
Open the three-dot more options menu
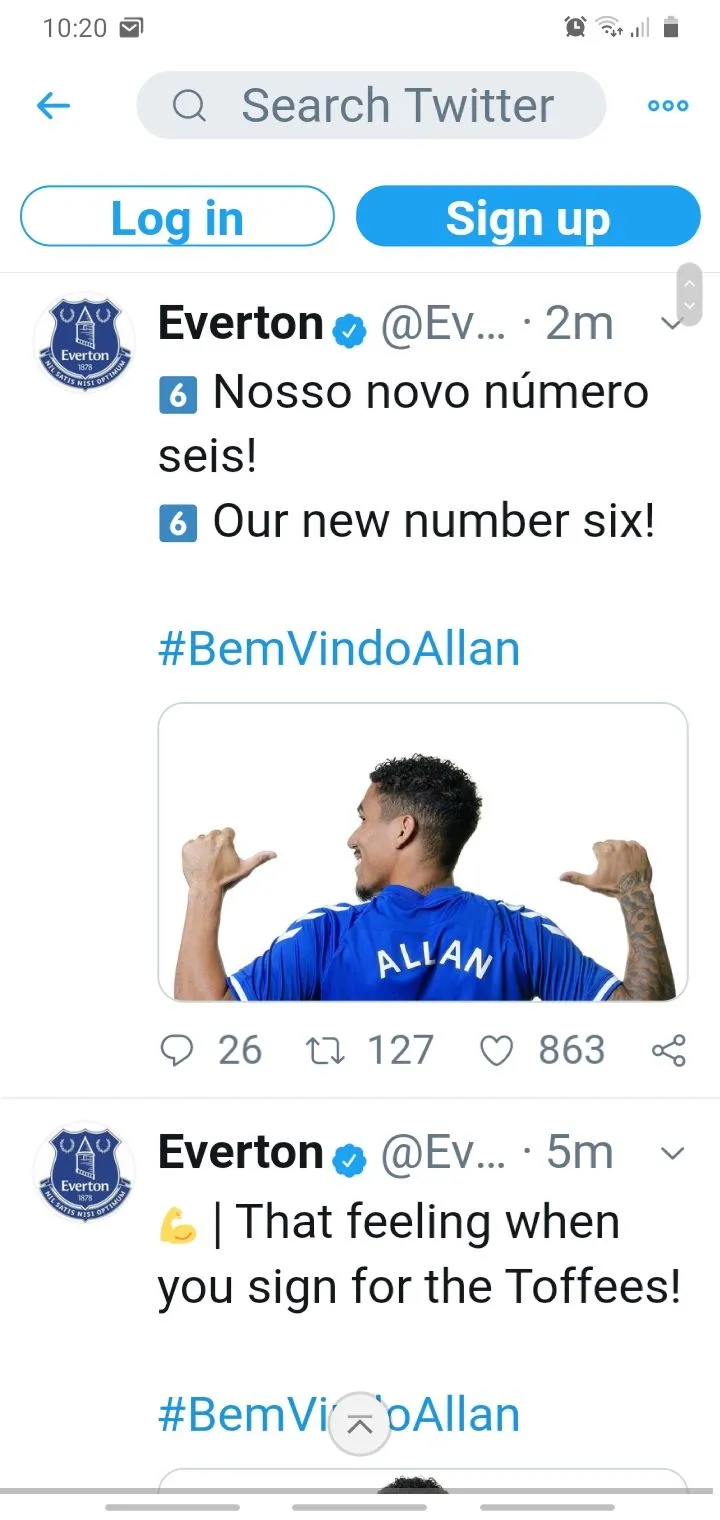click(x=668, y=105)
